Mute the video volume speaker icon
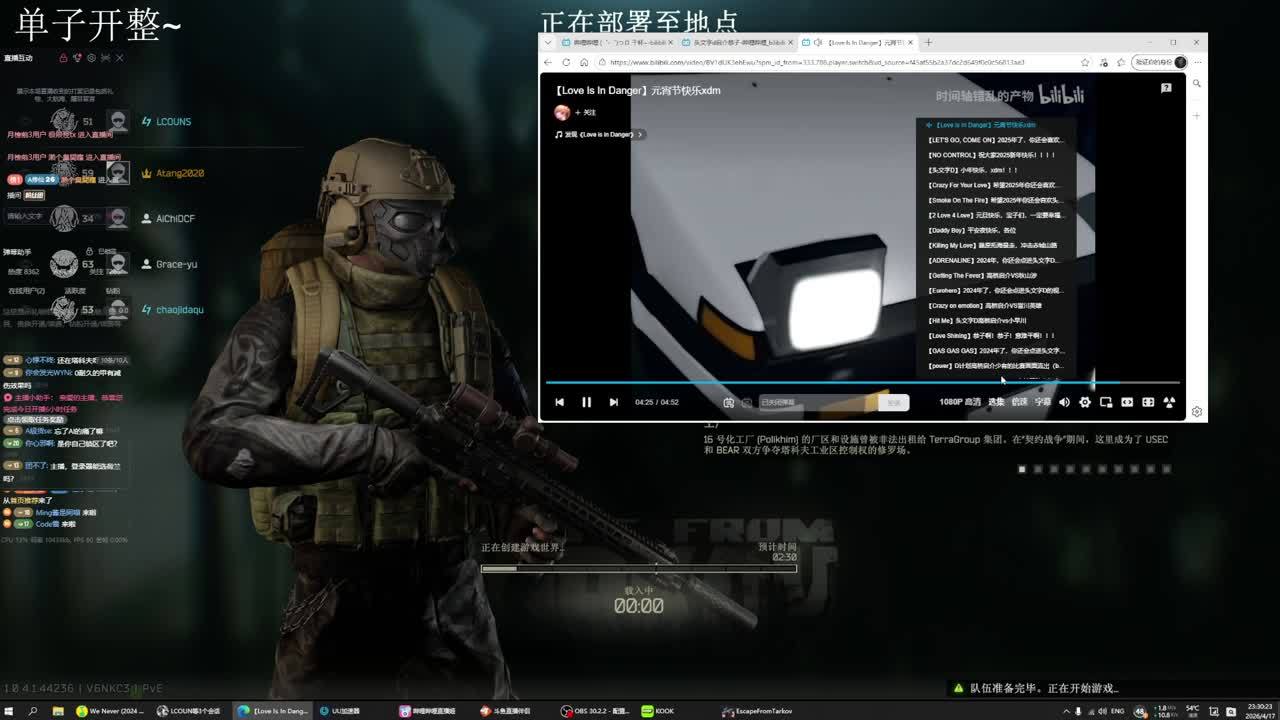This screenshot has height=720, width=1280. pyautogui.click(x=1064, y=402)
